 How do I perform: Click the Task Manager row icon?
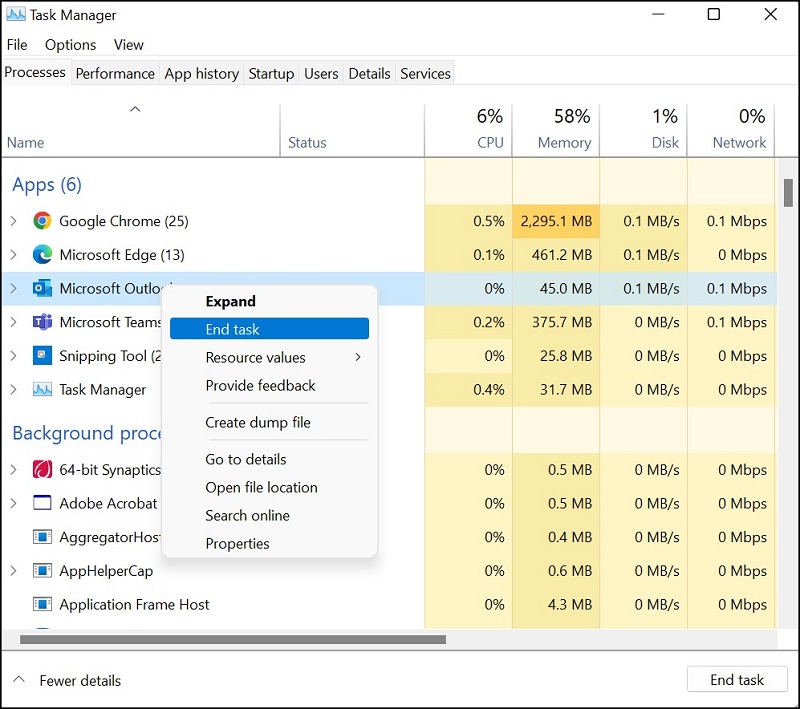pyautogui.click(x=42, y=389)
